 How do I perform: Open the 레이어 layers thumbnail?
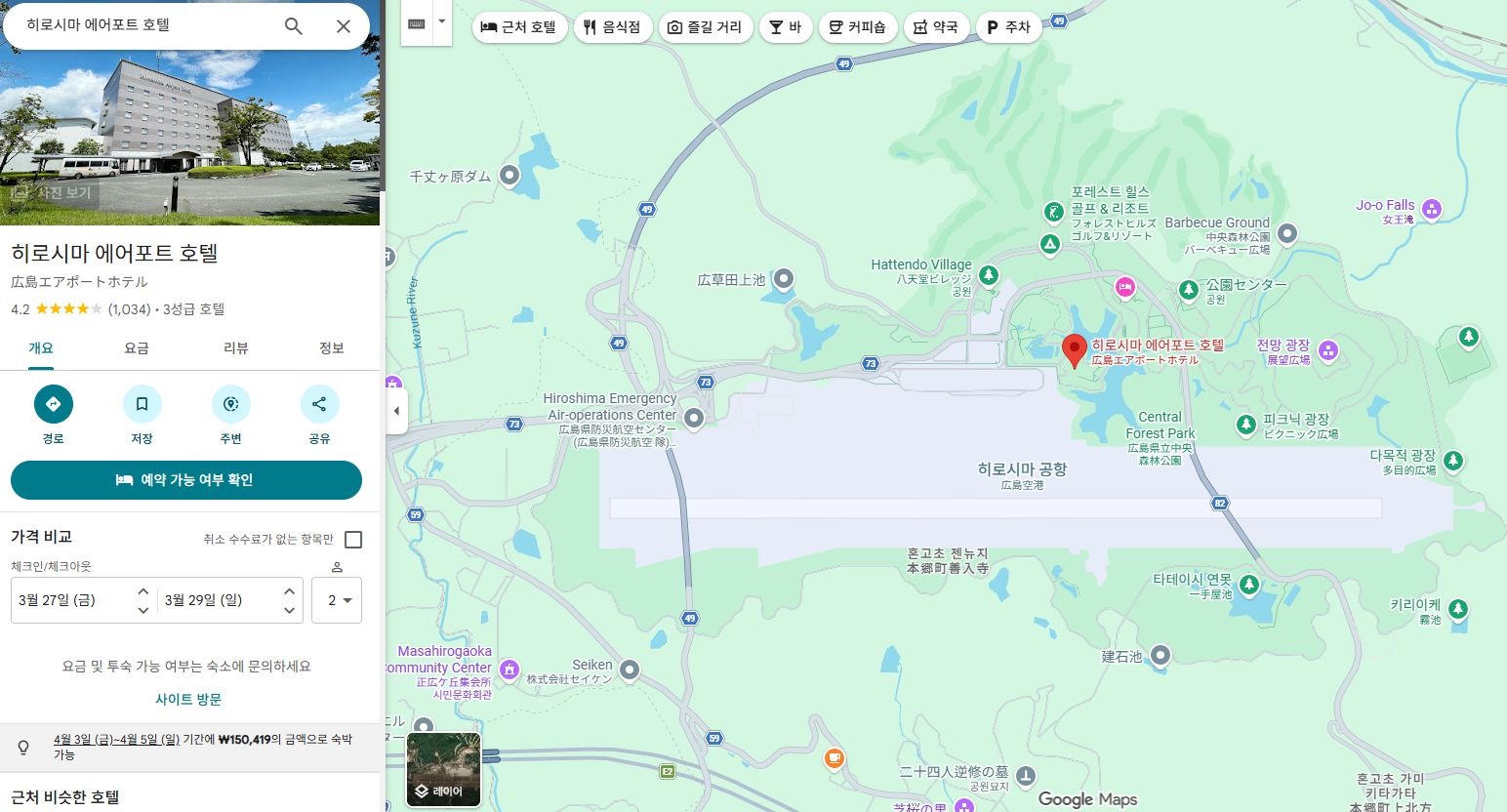(444, 770)
